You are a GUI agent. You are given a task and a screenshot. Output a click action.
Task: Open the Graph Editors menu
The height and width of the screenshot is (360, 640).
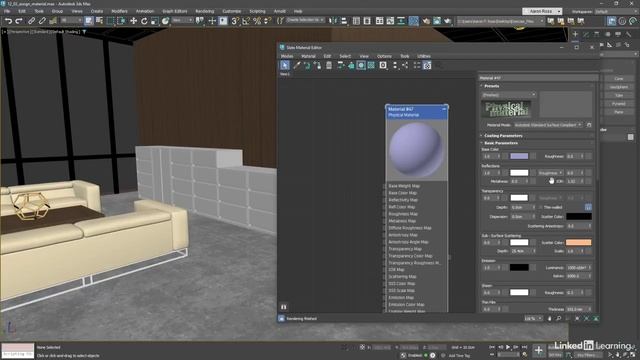click(x=175, y=11)
